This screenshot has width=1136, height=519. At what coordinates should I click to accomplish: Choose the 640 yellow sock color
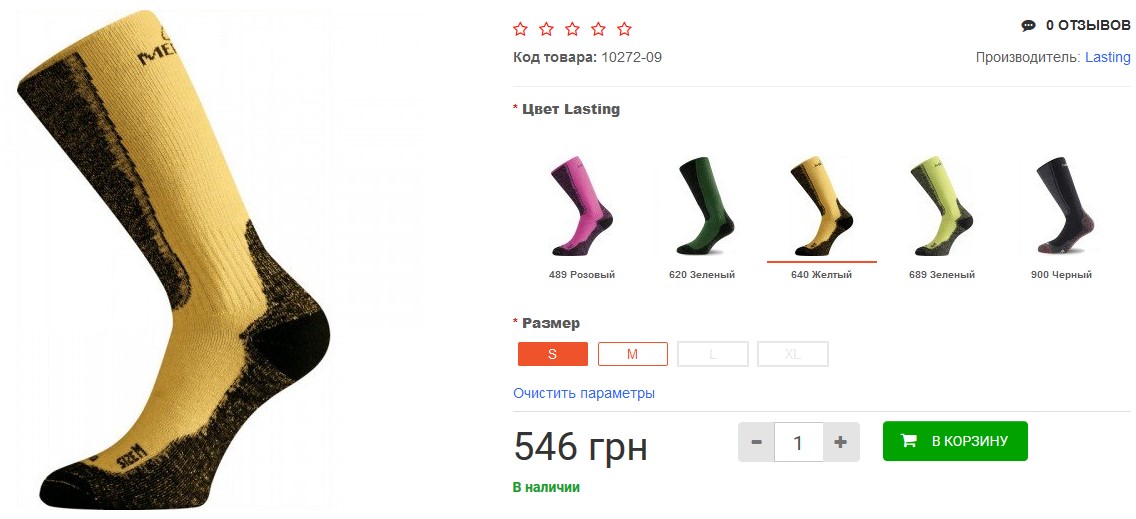coord(821,207)
